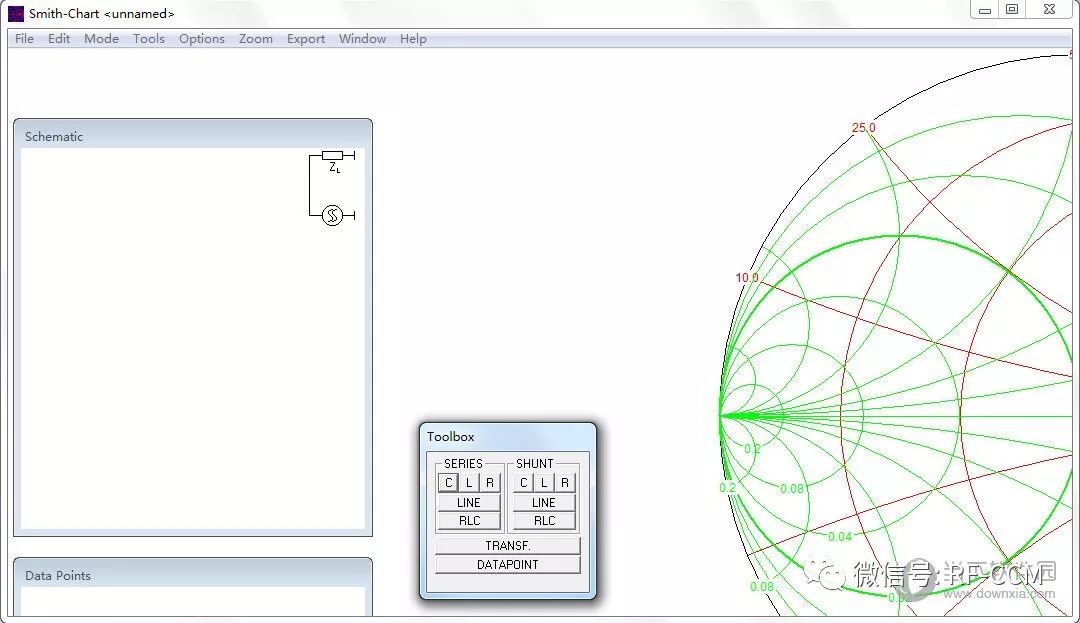Insert a series RLC element
This screenshot has height=623, width=1080.
point(469,520)
